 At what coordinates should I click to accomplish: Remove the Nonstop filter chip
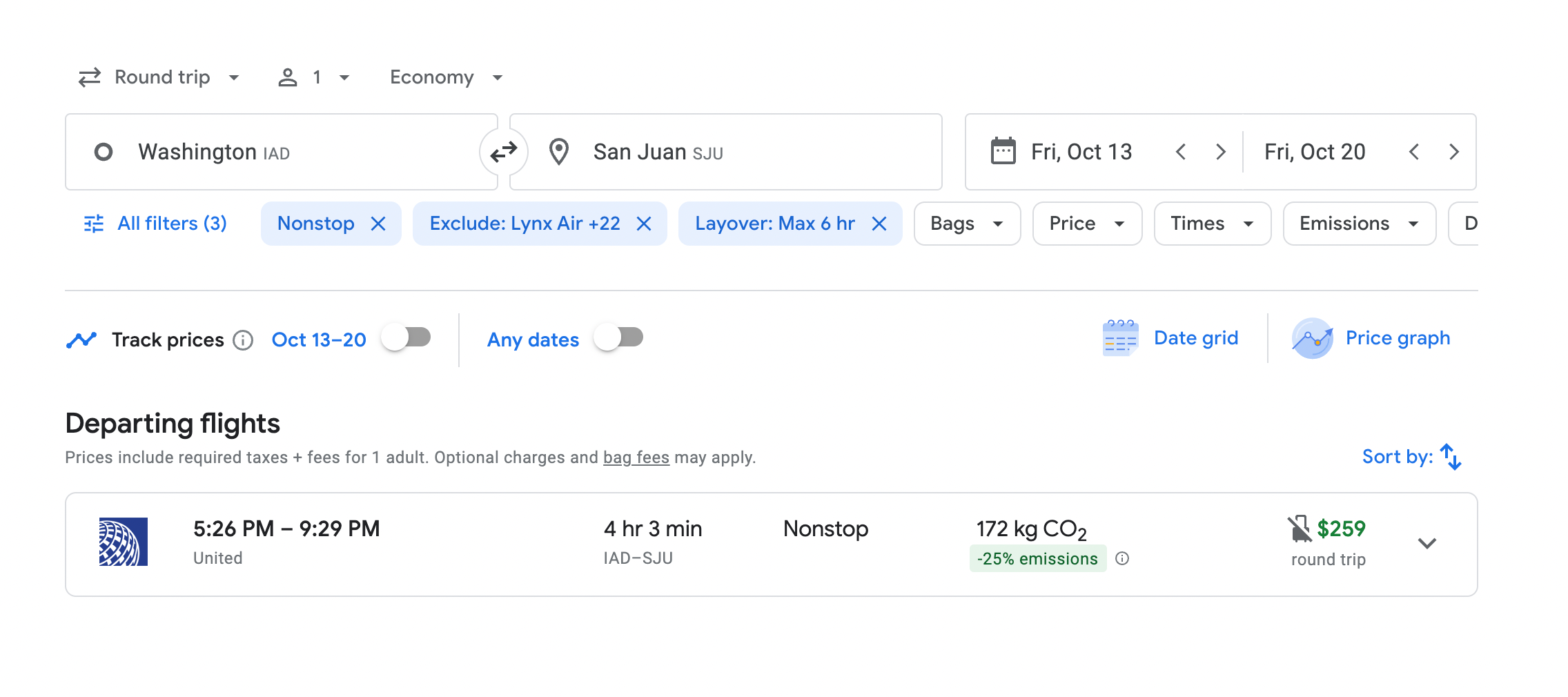(378, 224)
